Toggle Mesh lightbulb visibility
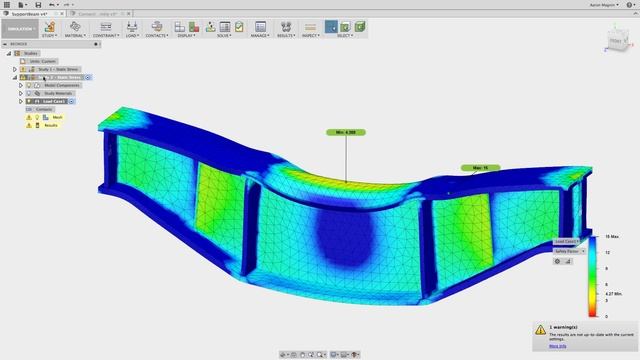The height and width of the screenshot is (360, 640). point(37,118)
